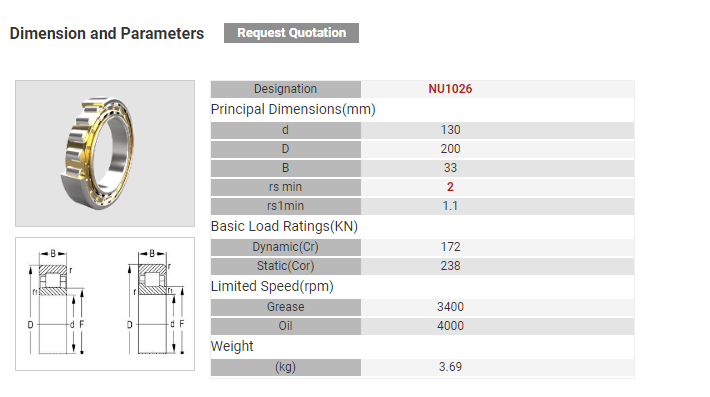The image size is (710, 397).
Task: Click the width B value 33
Action: click(450, 168)
